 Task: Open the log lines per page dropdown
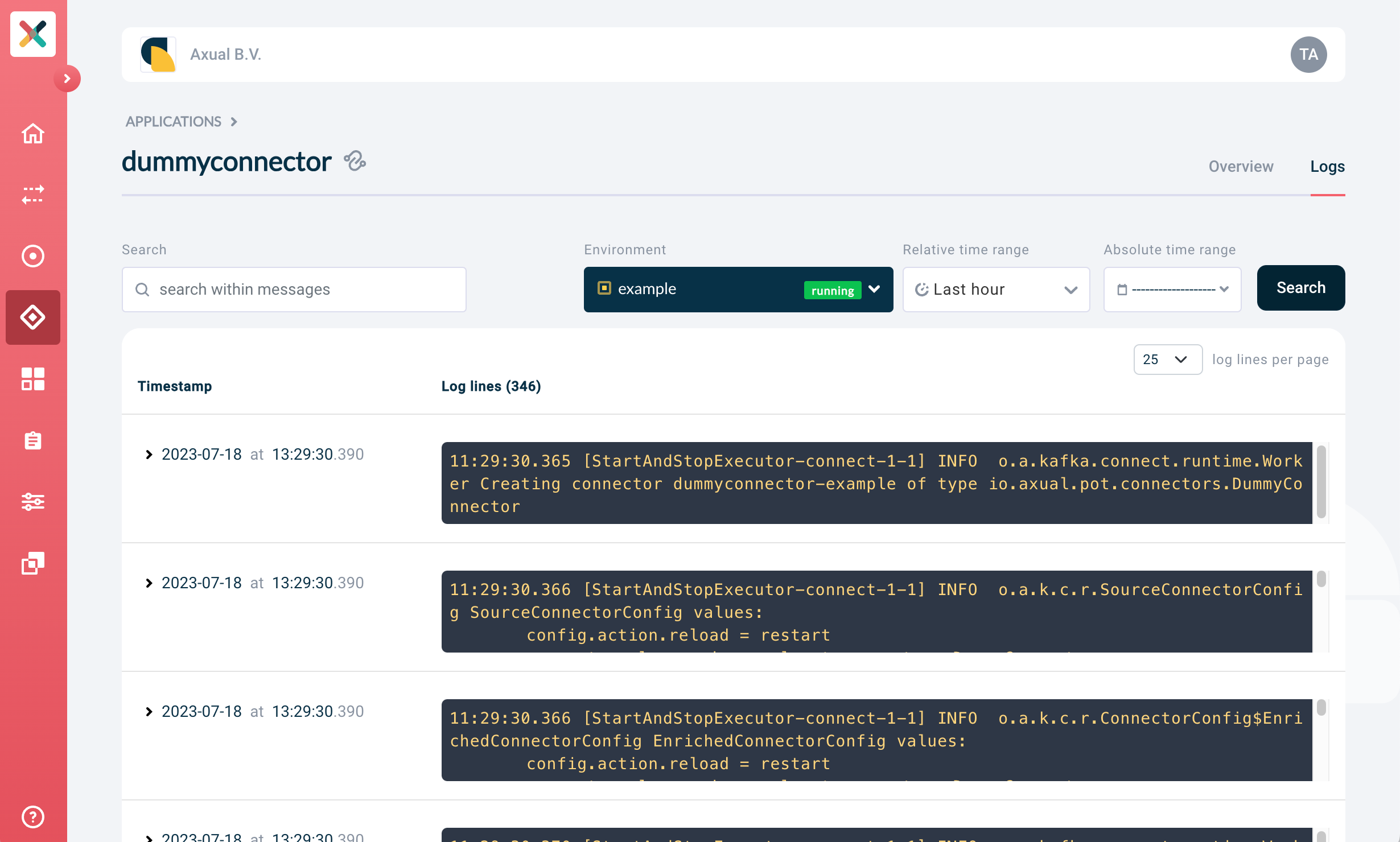(x=1167, y=359)
